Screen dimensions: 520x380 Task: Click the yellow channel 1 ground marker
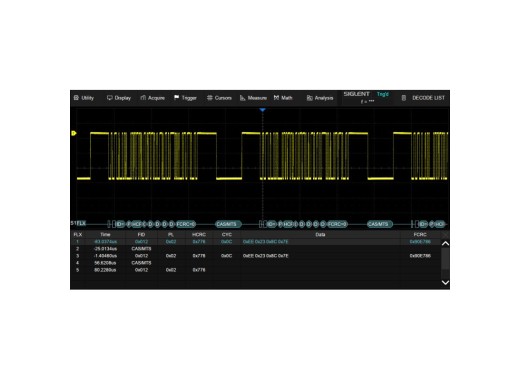point(74,133)
